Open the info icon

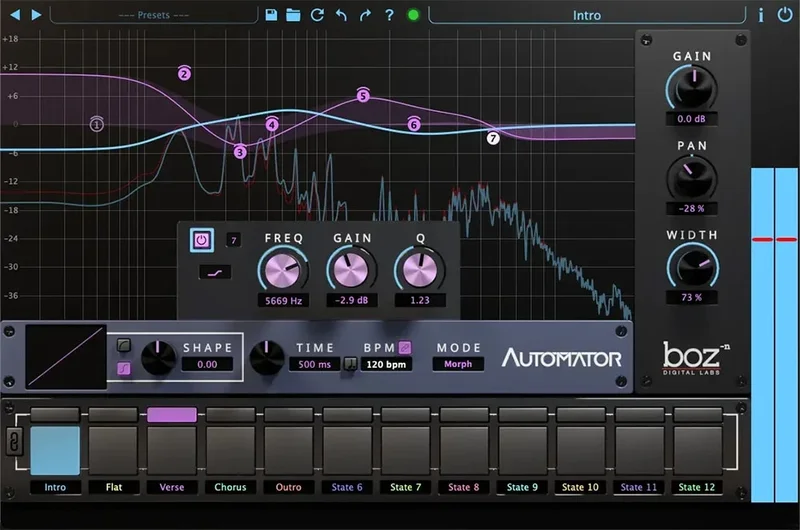click(x=761, y=15)
